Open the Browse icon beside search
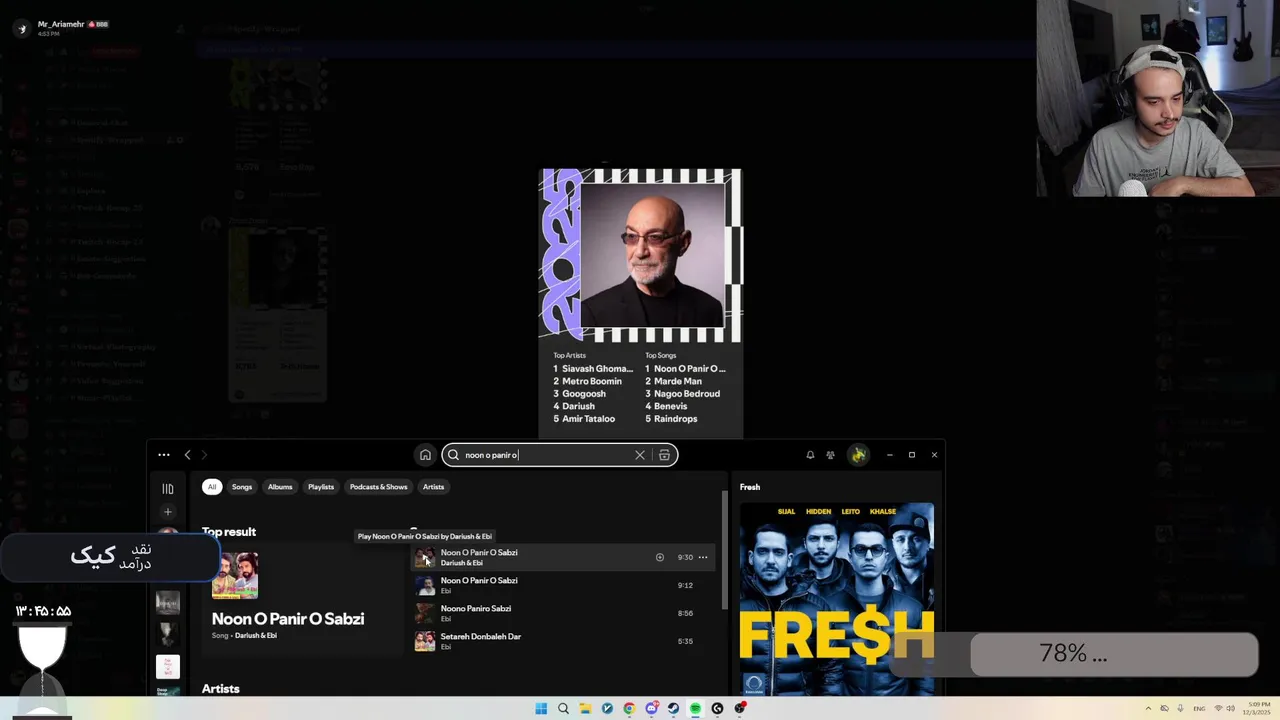 click(664, 455)
